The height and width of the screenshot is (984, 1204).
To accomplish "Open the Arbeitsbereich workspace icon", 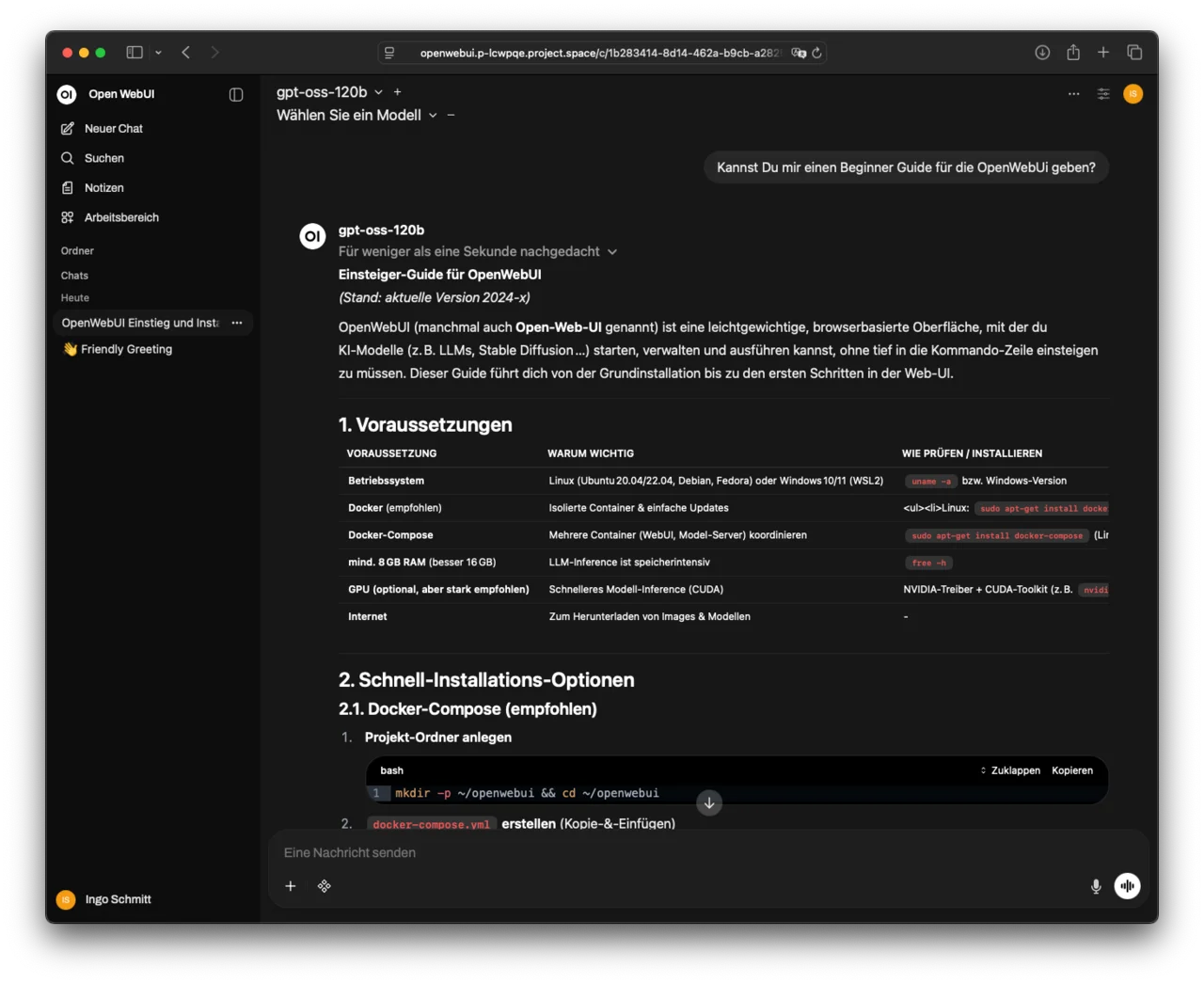I will tap(68, 216).
